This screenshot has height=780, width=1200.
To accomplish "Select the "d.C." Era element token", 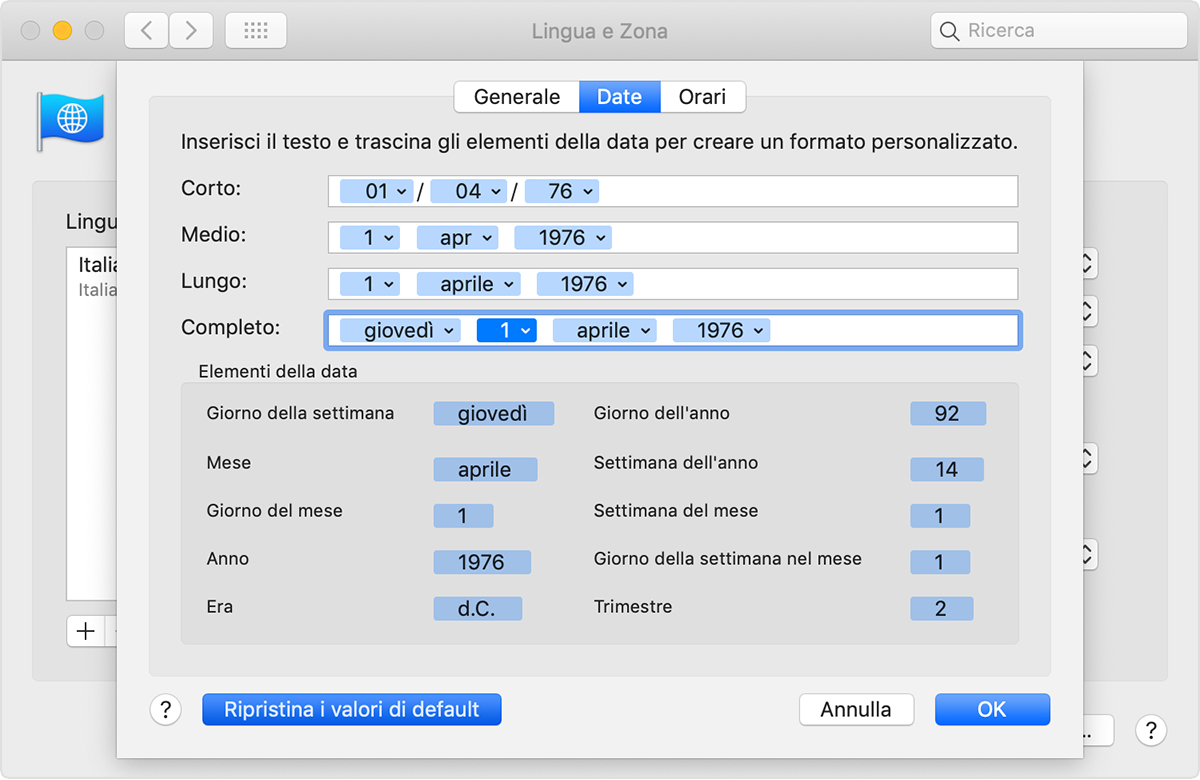I will (x=477, y=608).
